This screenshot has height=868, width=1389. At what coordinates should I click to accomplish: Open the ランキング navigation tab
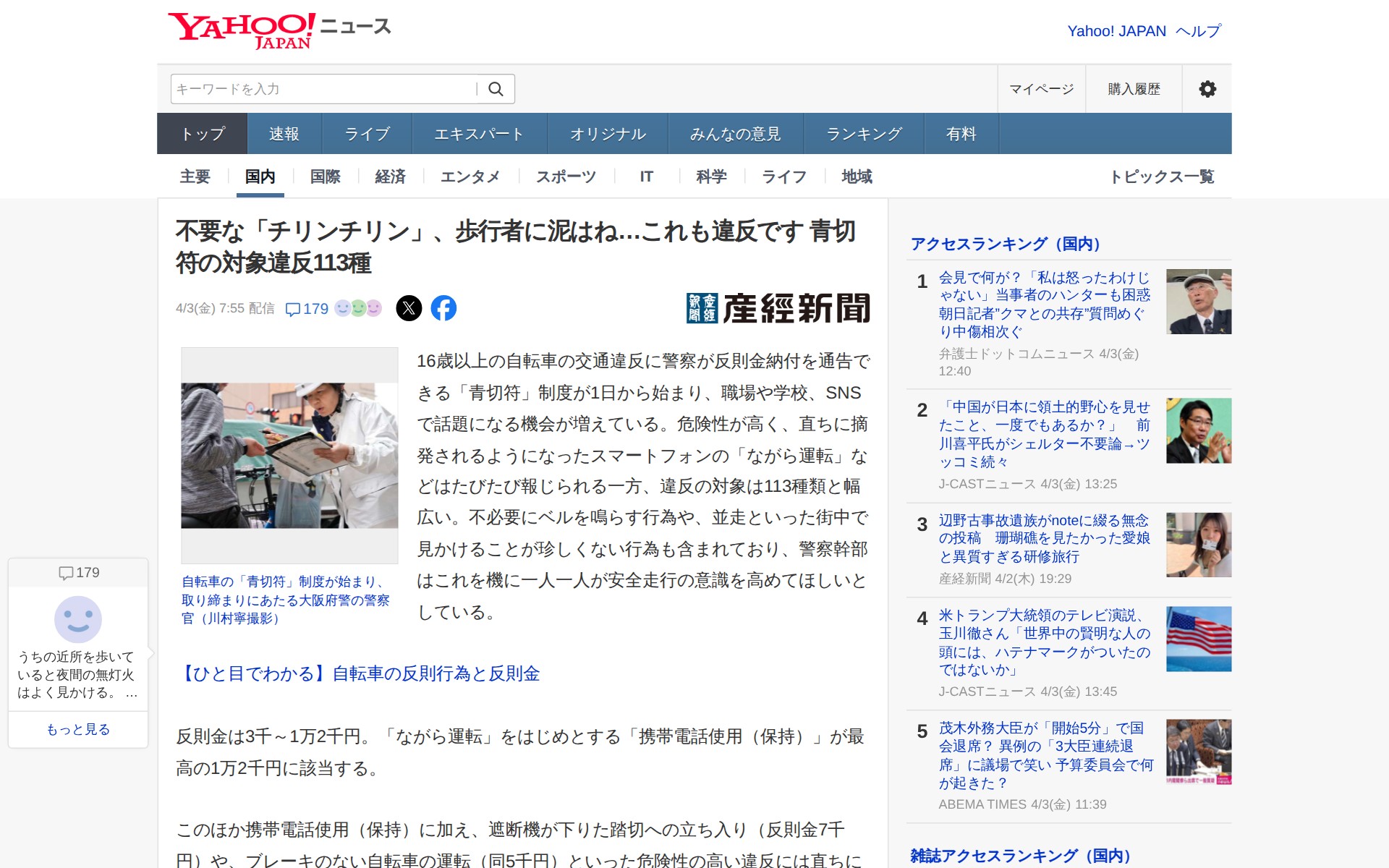[864, 134]
